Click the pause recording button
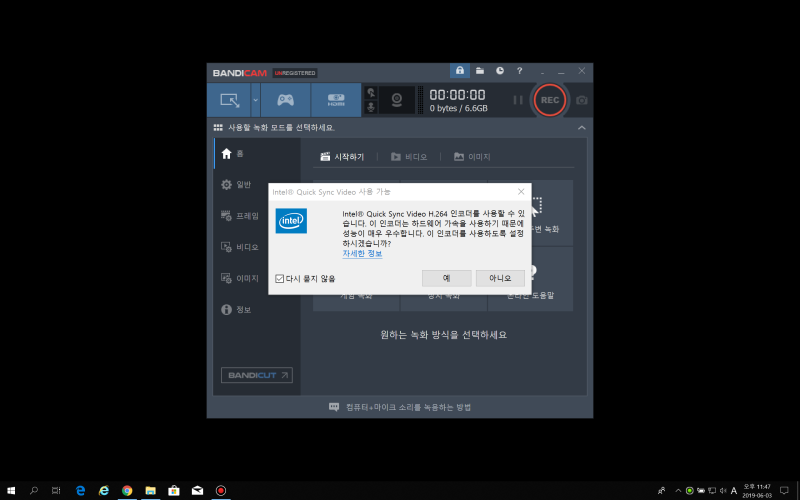Screen dimensions: 800x500 [518, 100]
